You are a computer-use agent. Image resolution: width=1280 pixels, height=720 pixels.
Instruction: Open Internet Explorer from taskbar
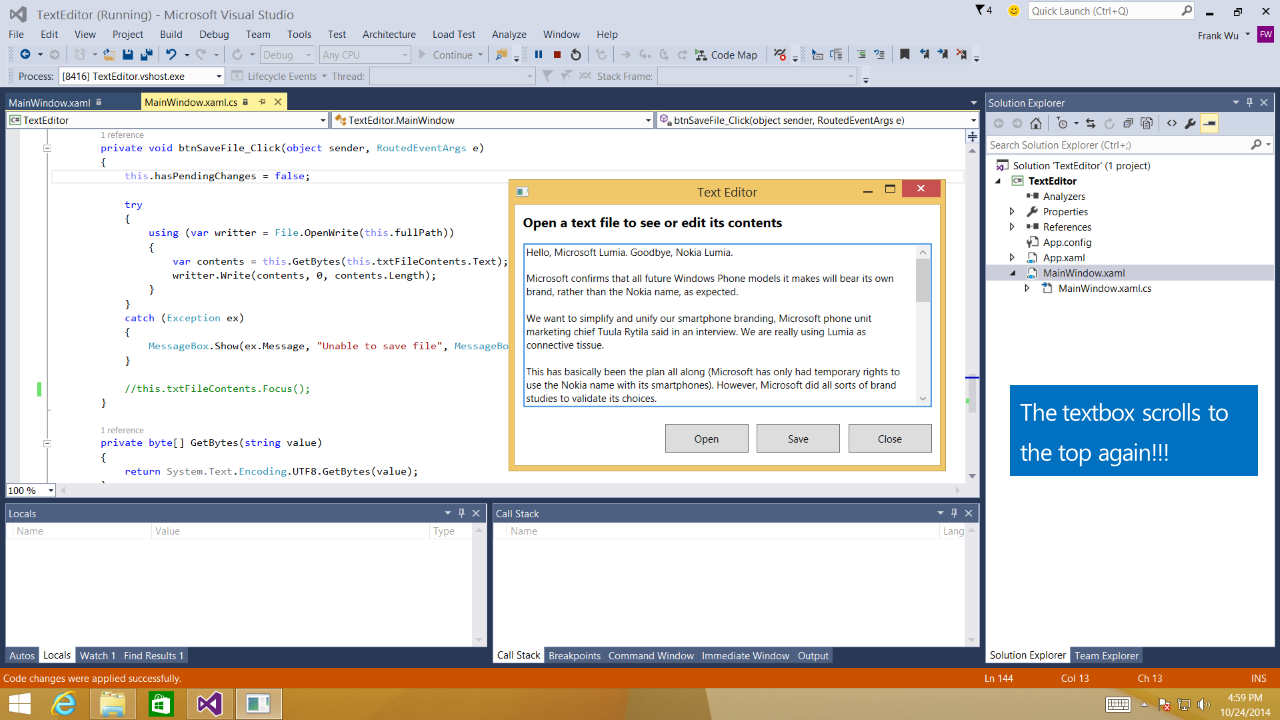[65, 704]
